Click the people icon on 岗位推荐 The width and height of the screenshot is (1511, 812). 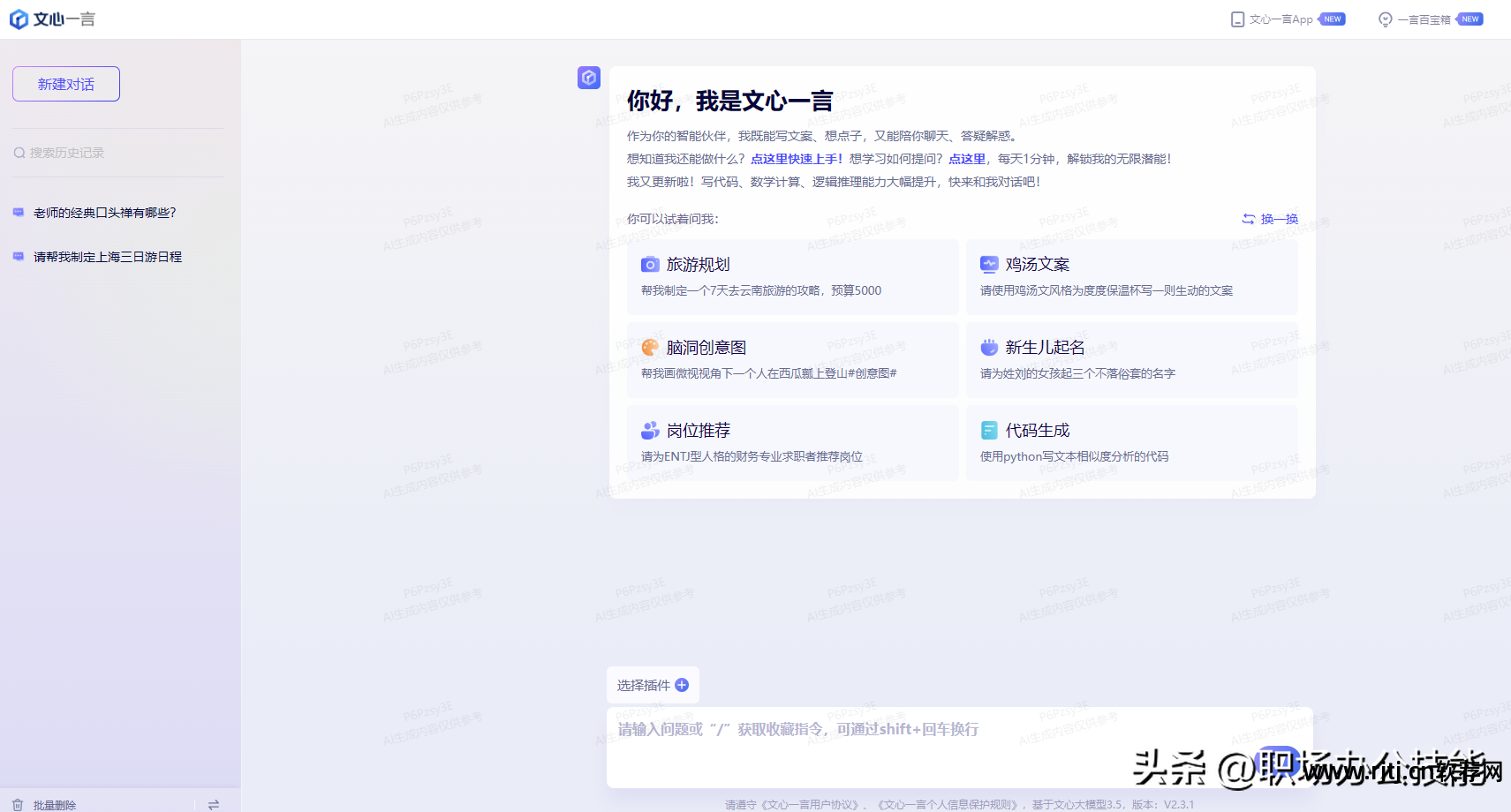[x=650, y=431]
